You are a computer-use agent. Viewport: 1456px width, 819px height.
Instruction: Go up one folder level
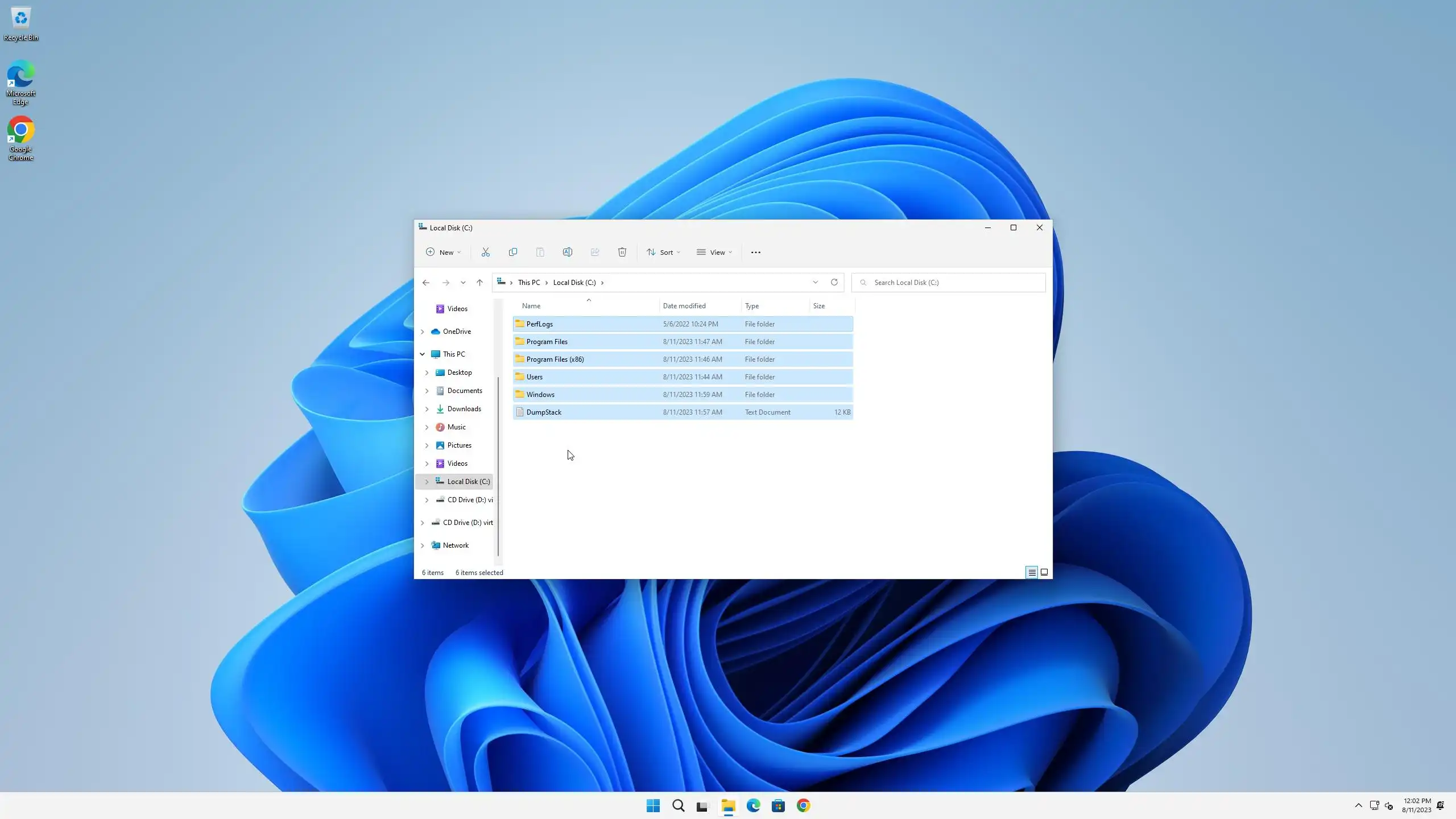[479, 282]
